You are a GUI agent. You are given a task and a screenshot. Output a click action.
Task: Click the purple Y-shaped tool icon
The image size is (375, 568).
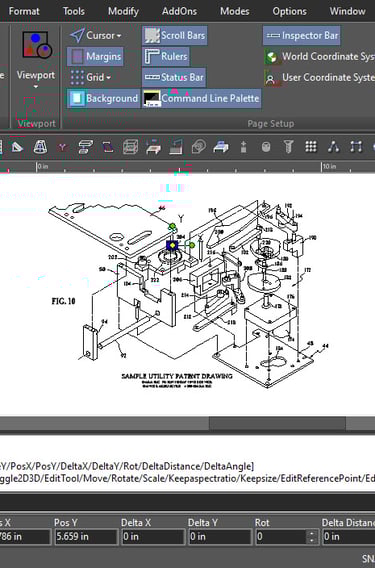tap(62, 147)
